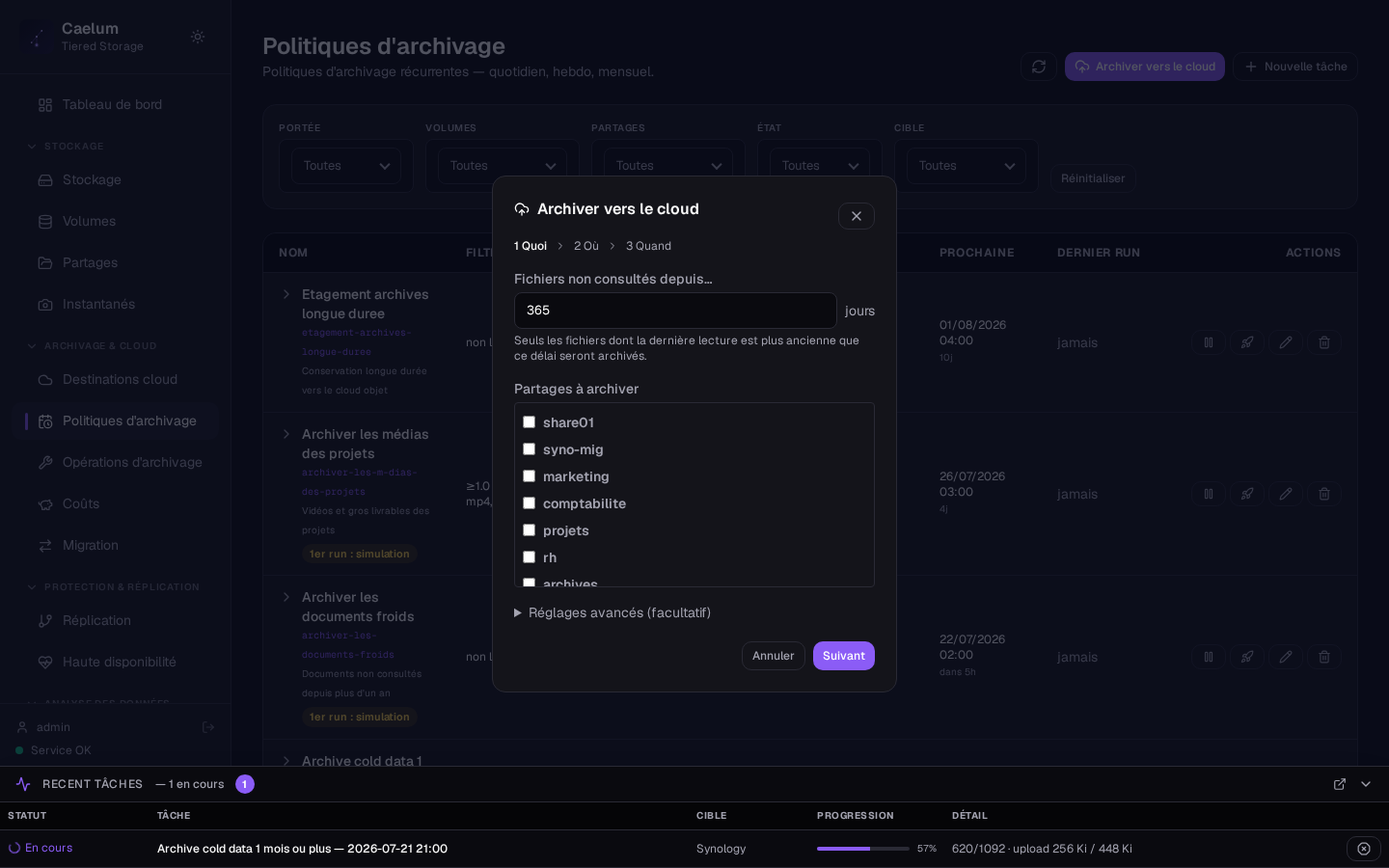
Task: Open the Partages filter dropdown
Action: tap(668, 166)
